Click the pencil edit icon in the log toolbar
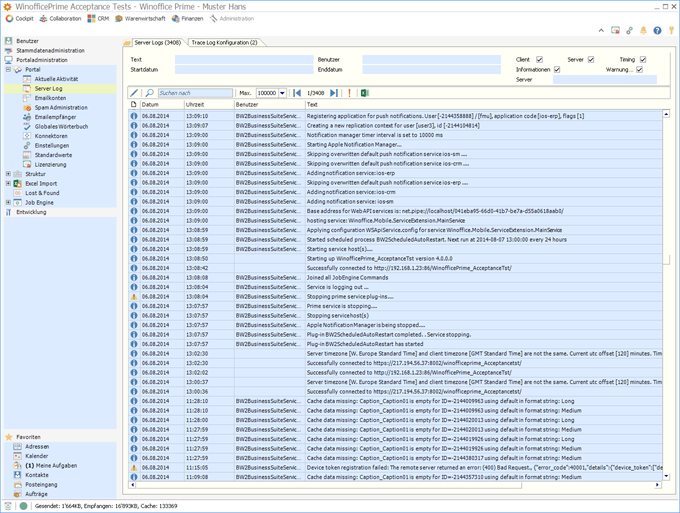Screen dimensions: 680x513 point(134,93)
